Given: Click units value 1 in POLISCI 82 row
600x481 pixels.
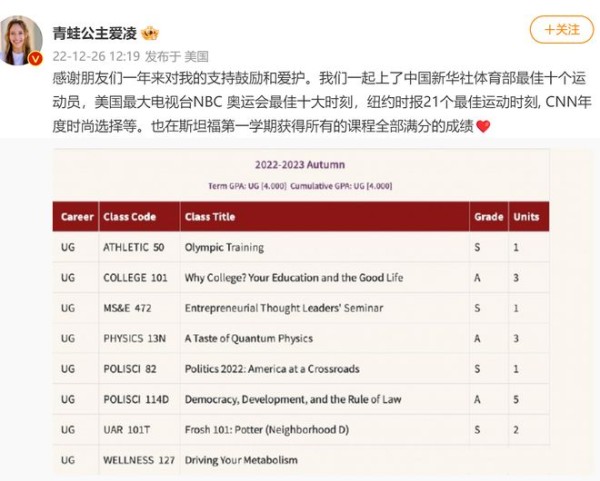Looking at the screenshot, I should [x=516, y=369].
